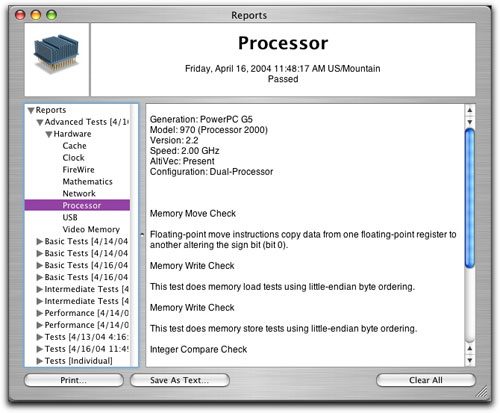
Task: Collapse the Reports root tree node
Action: coord(31,110)
